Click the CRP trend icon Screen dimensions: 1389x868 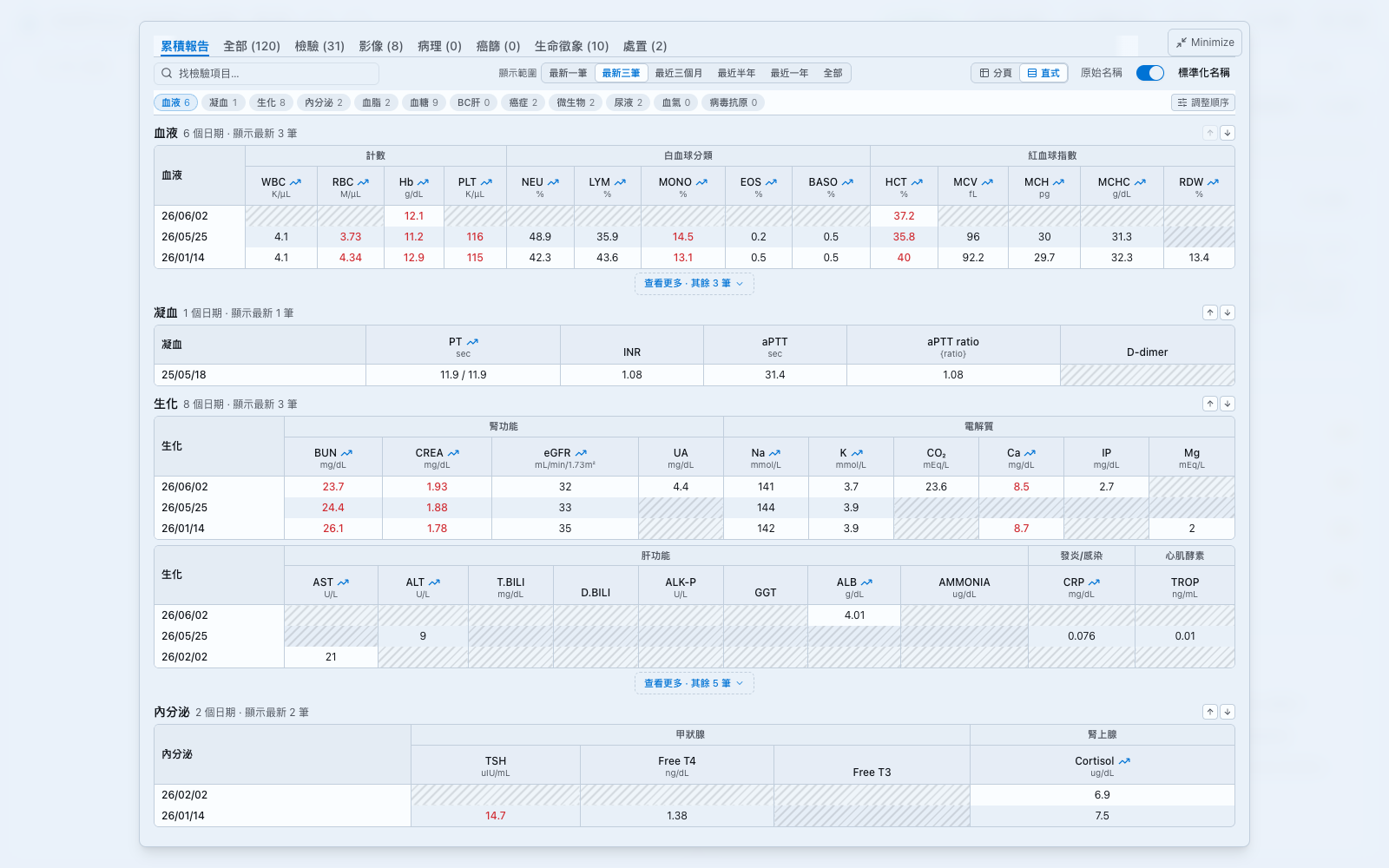(x=1094, y=582)
